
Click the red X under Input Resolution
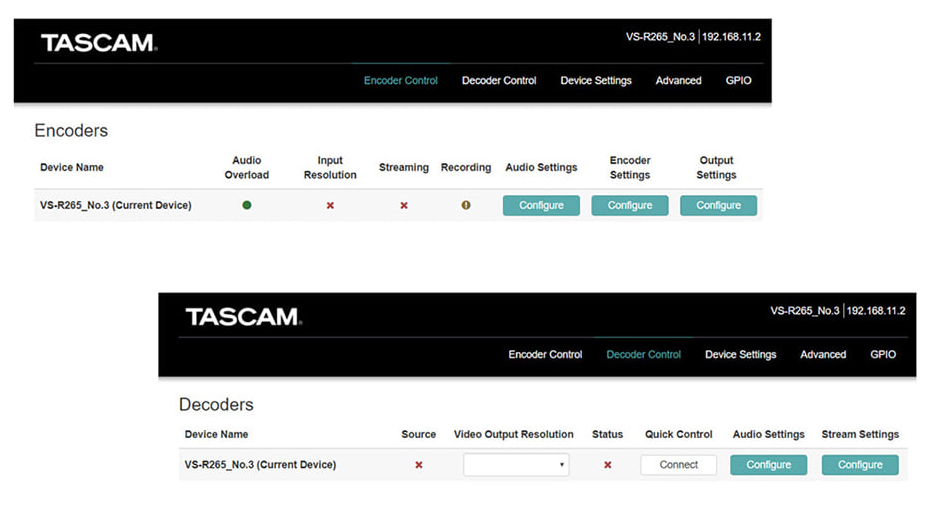pyautogui.click(x=330, y=206)
